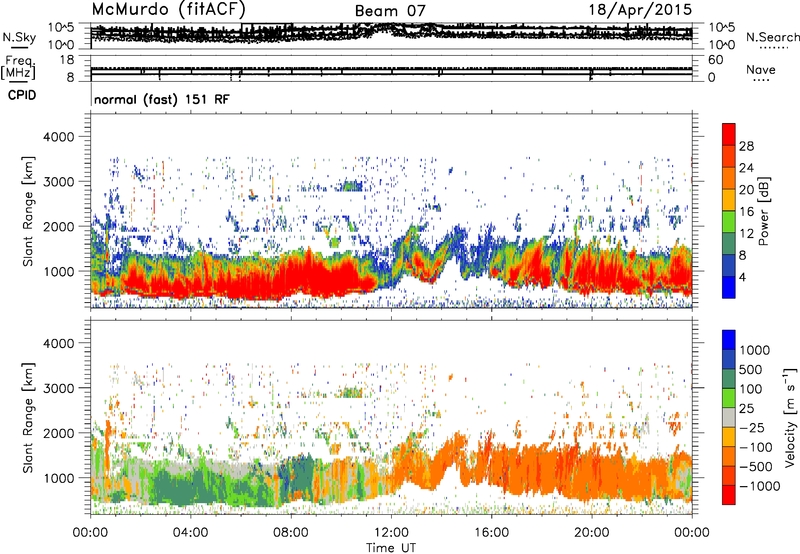The image size is (800, 554).
Task: Click the '4000' tick on Power panel axis
Action: 59,137
